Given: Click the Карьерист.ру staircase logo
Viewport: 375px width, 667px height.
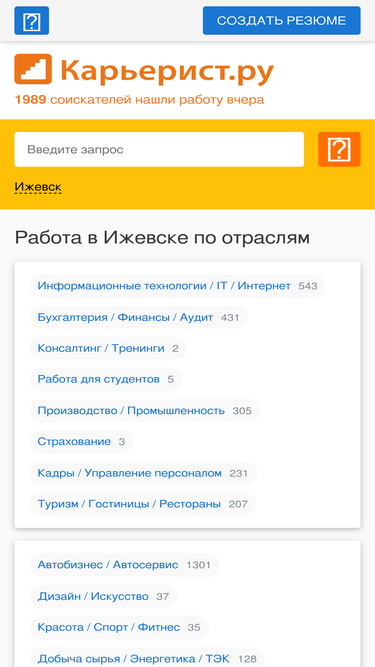Looking at the screenshot, I should tap(33, 69).
